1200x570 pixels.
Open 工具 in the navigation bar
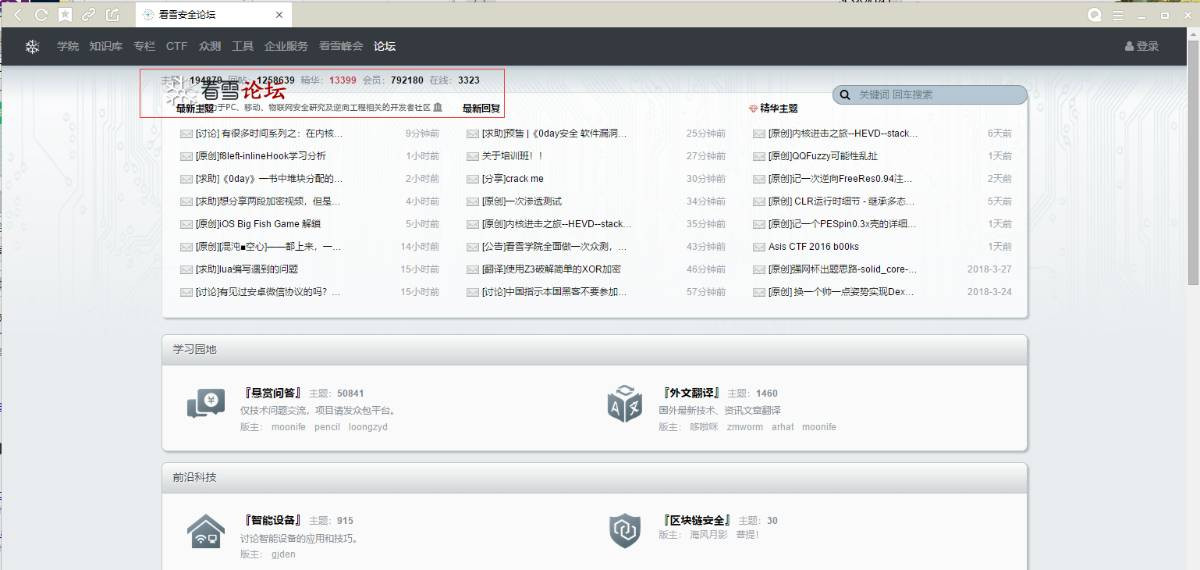(242, 47)
